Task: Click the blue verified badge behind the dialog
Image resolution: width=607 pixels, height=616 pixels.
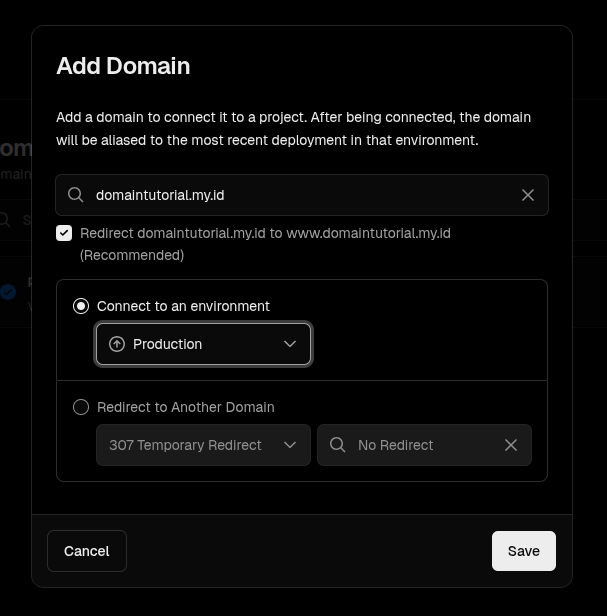Action: coord(8,292)
